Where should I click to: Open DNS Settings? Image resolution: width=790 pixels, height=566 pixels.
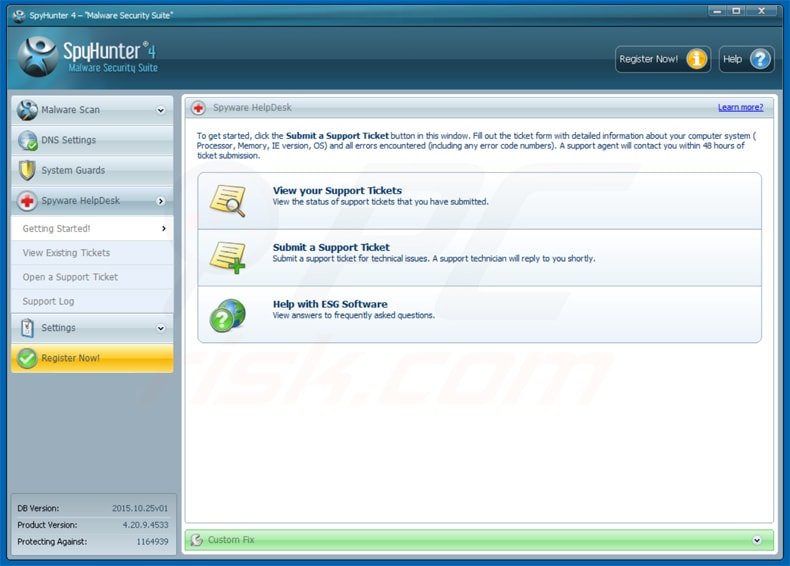(x=92, y=140)
